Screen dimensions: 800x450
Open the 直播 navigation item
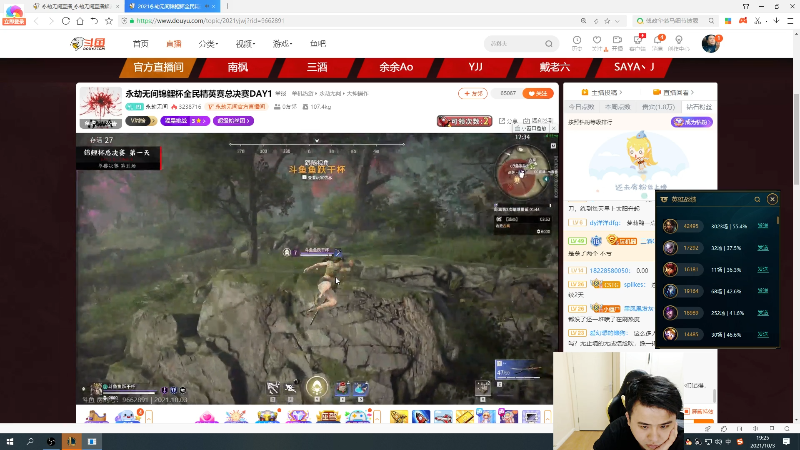tap(173, 44)
